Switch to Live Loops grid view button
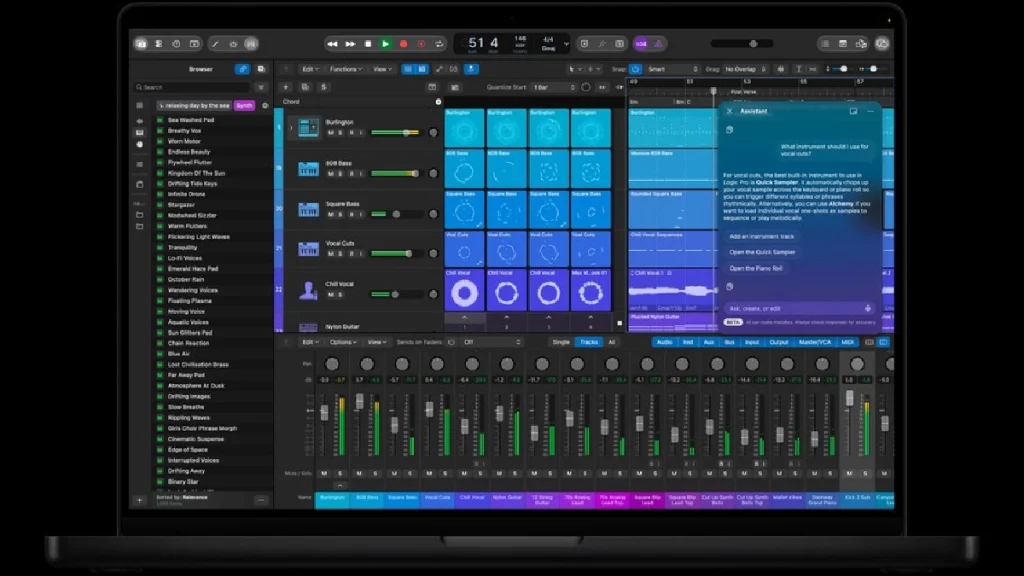1024x576 pixels. click(x=408, y=69)
